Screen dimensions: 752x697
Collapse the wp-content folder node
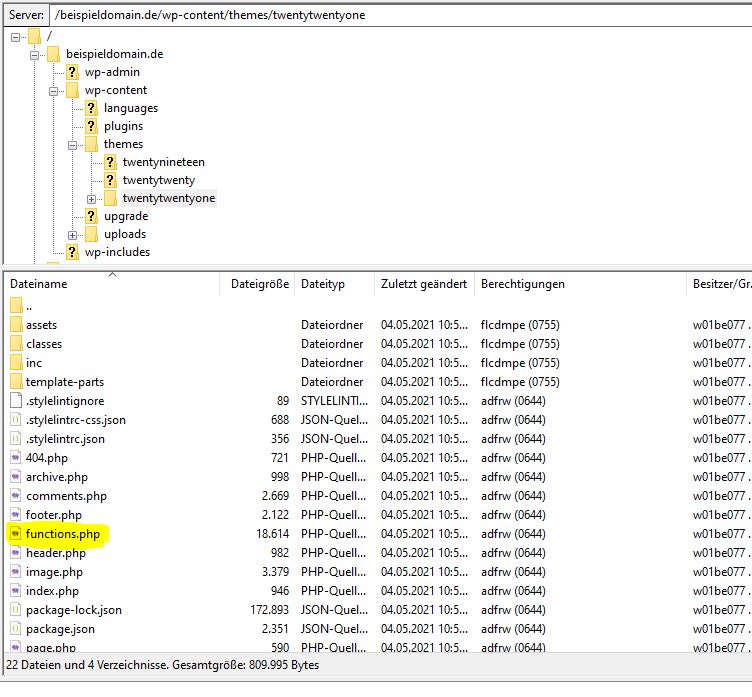[54, 91]
